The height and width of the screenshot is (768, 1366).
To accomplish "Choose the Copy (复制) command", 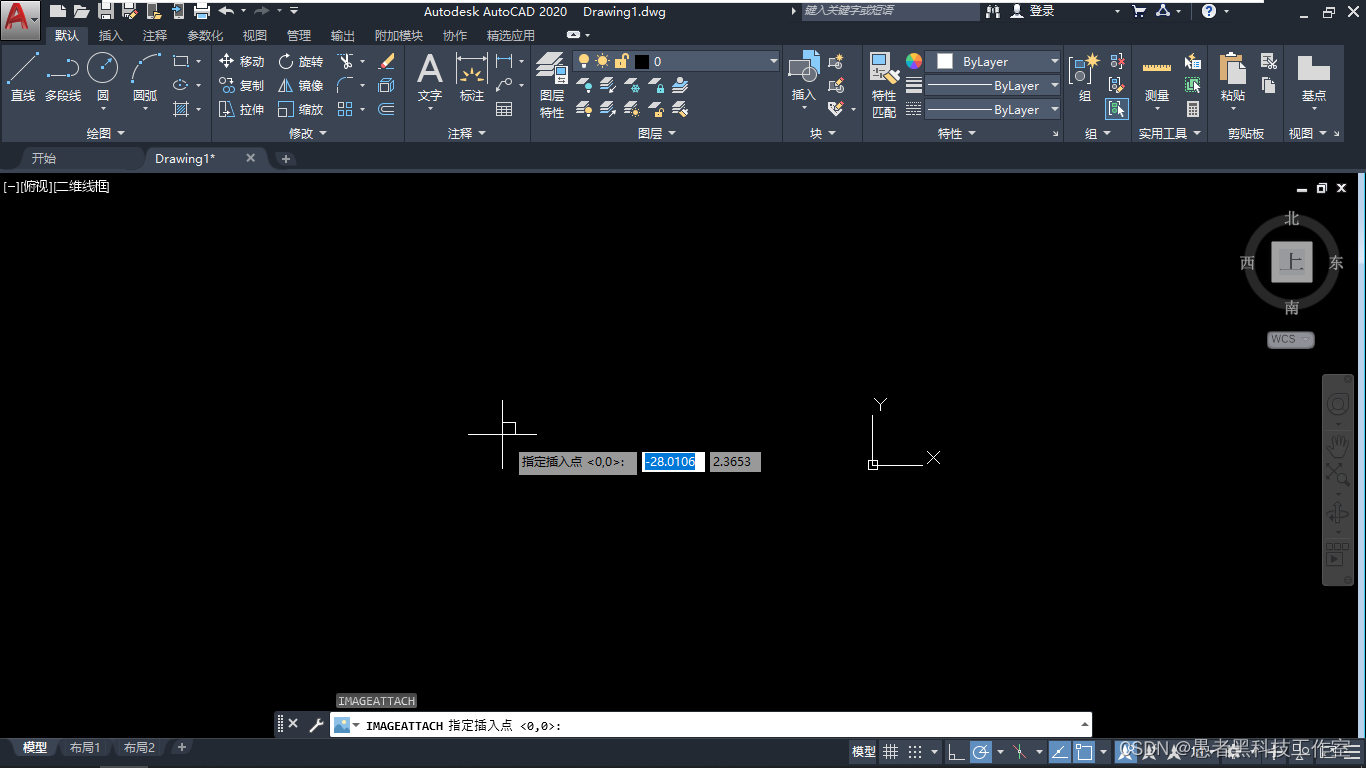I will (241, 85).
